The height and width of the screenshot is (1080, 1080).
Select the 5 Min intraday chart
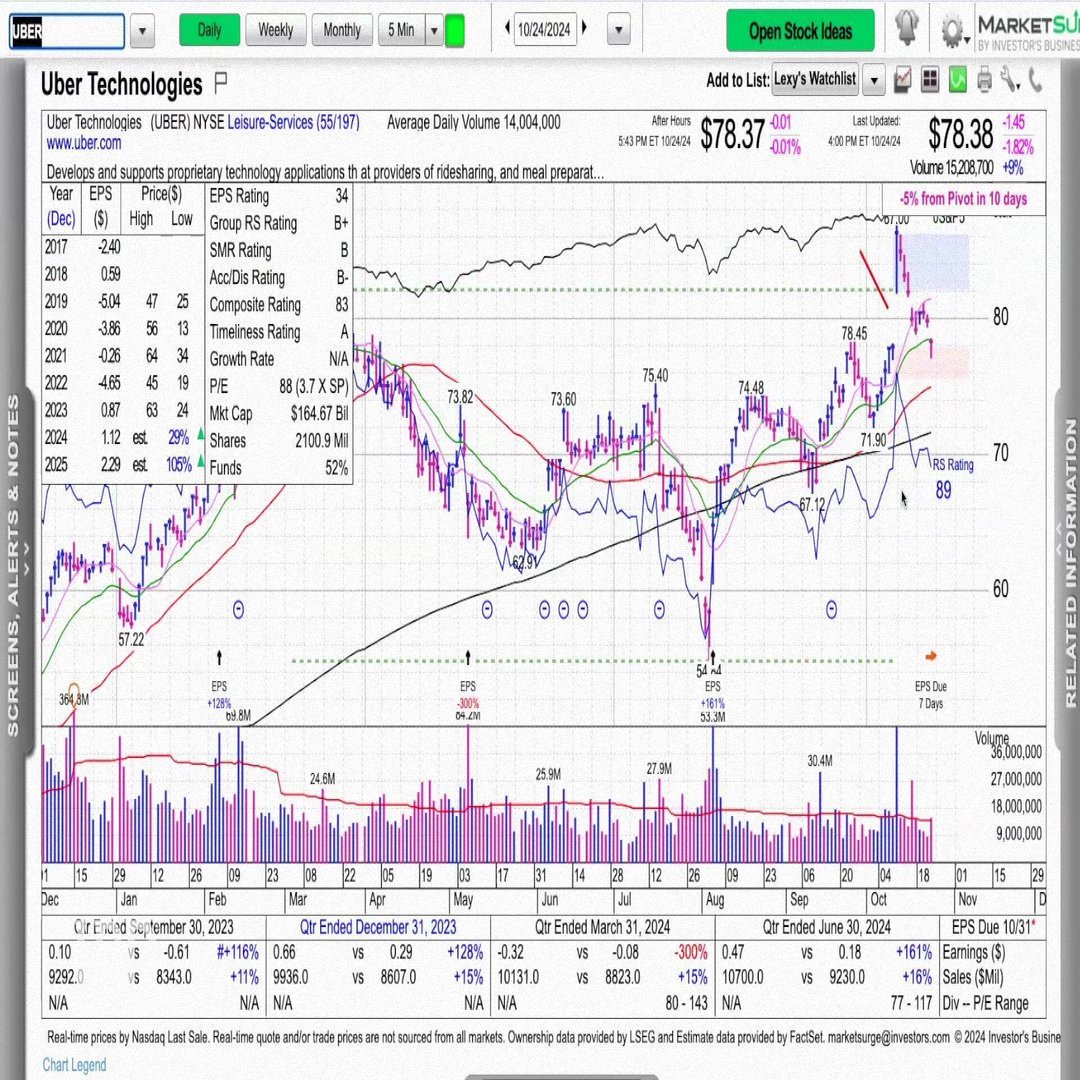[x=401, y=30]
